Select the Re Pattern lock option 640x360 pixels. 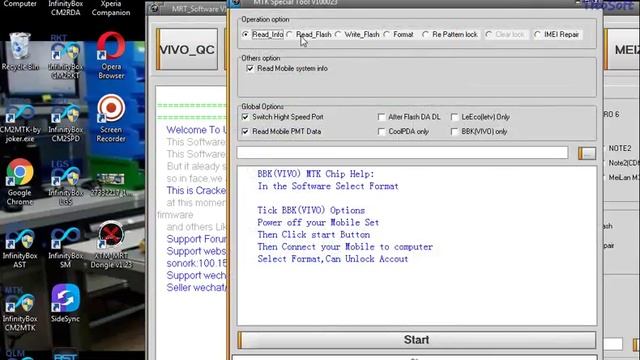point(450,35)
